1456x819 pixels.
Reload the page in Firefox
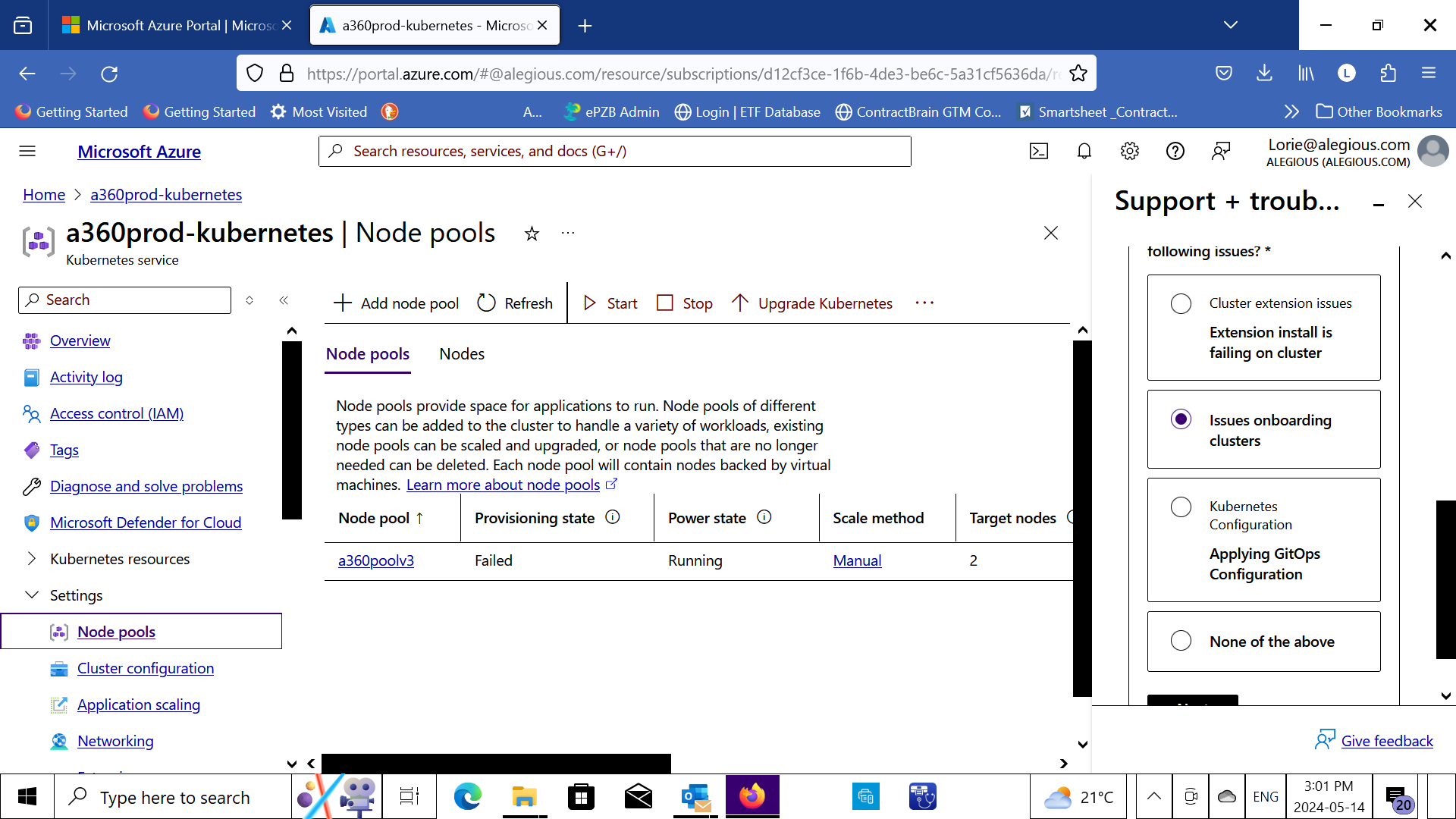[109, 74]
